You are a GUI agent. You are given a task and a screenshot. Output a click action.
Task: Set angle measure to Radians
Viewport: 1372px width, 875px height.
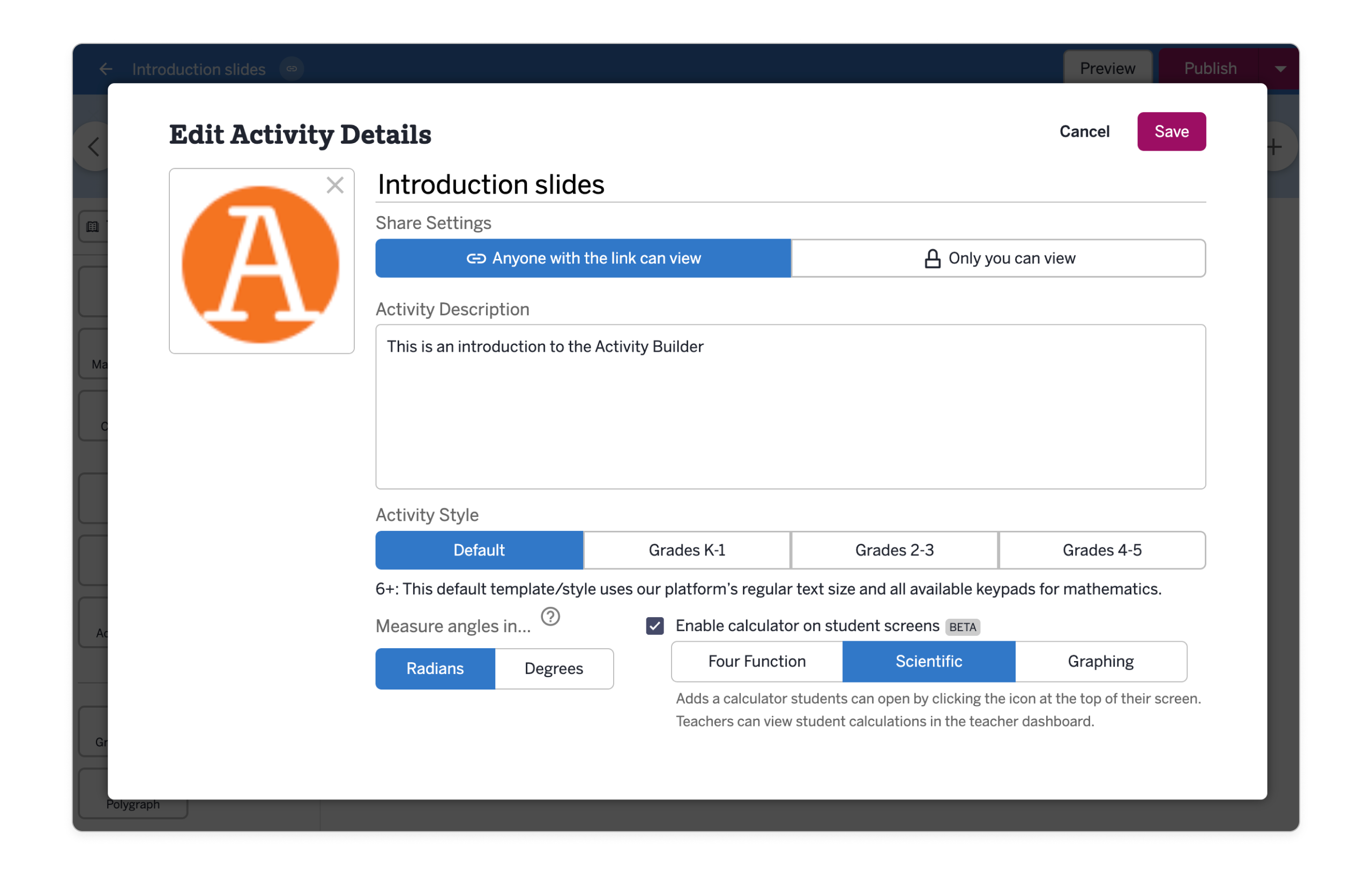435,668
